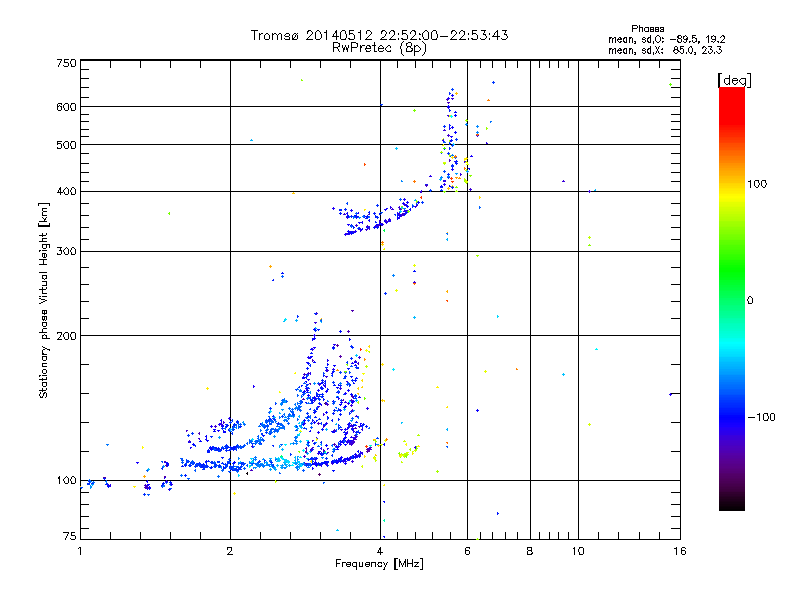Click the x-axis tick label '8'
This screenshot has width=800, height=600.
[x=530, y=551]
